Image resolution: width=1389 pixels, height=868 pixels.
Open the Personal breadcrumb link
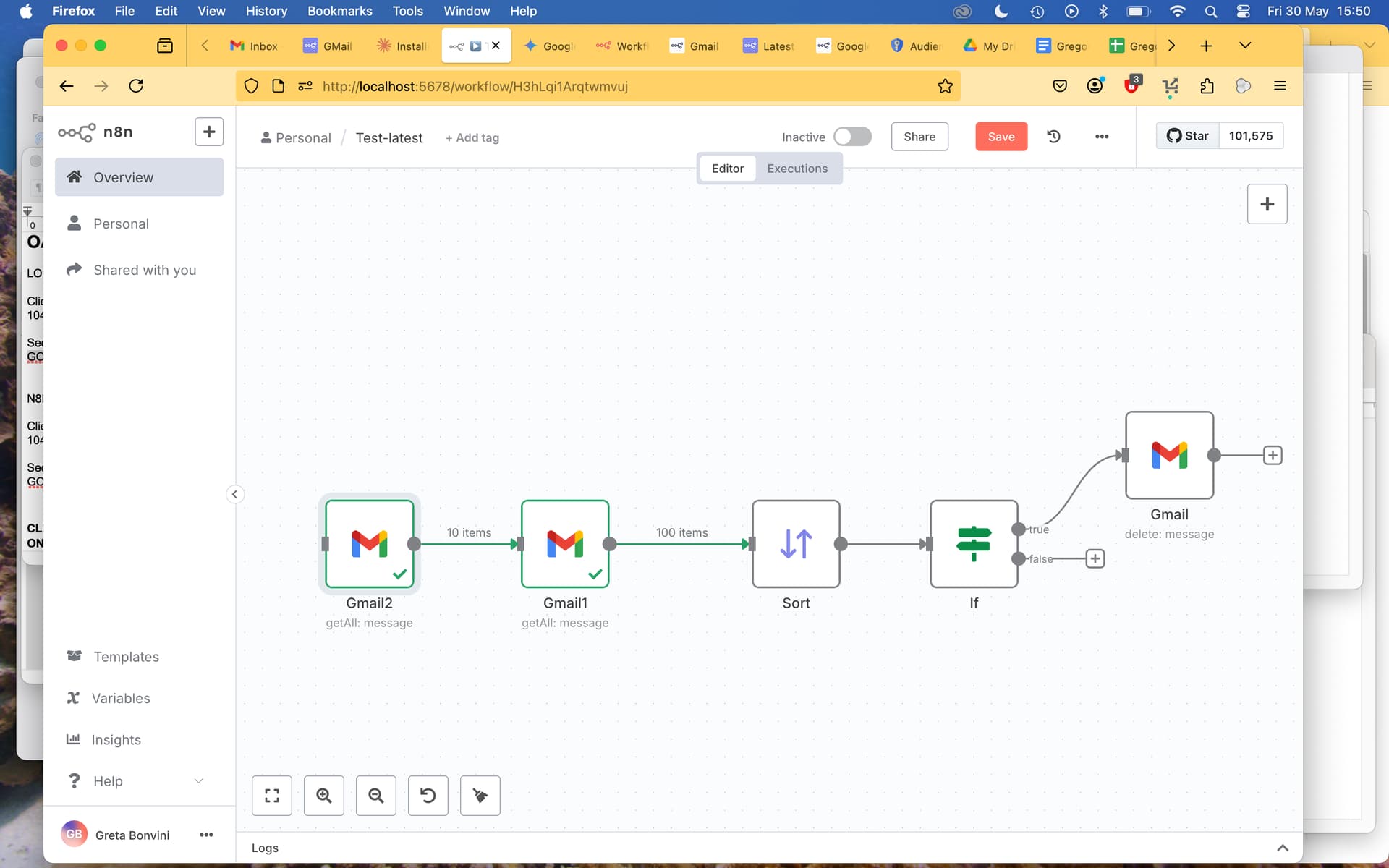coord(296,137)
